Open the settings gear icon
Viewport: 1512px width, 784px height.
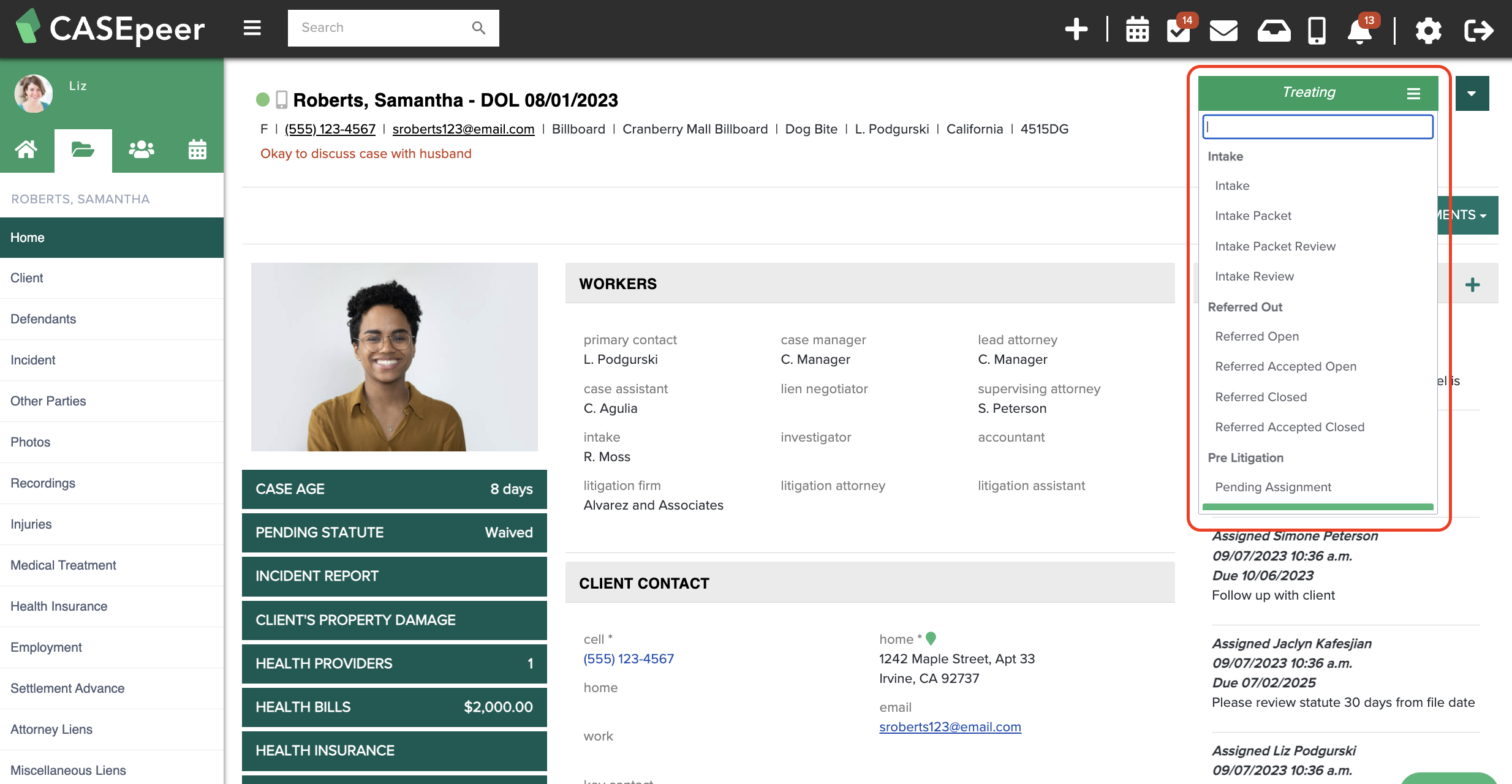1428,30
